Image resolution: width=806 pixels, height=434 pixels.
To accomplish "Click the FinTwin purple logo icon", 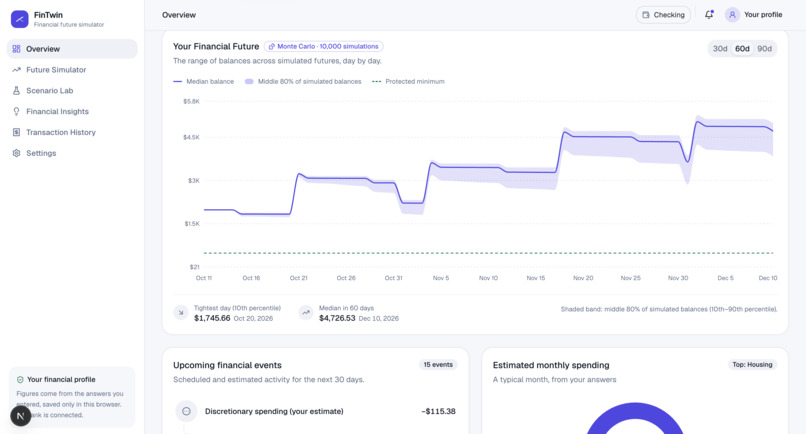I will point(20,19).
